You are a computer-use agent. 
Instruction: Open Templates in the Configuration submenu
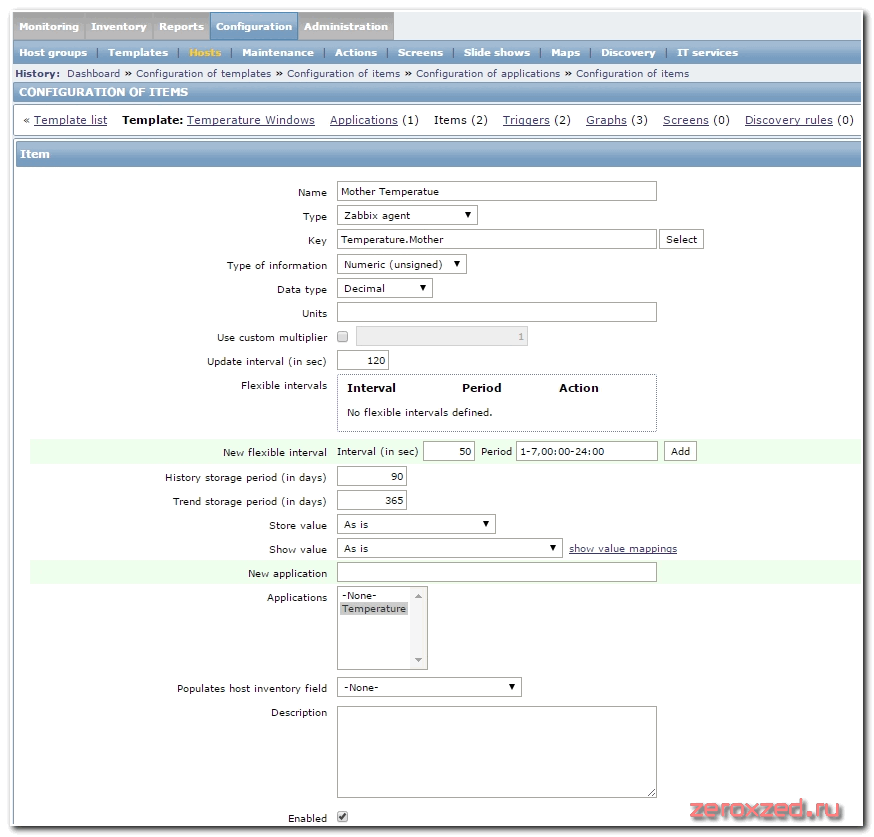138,53
